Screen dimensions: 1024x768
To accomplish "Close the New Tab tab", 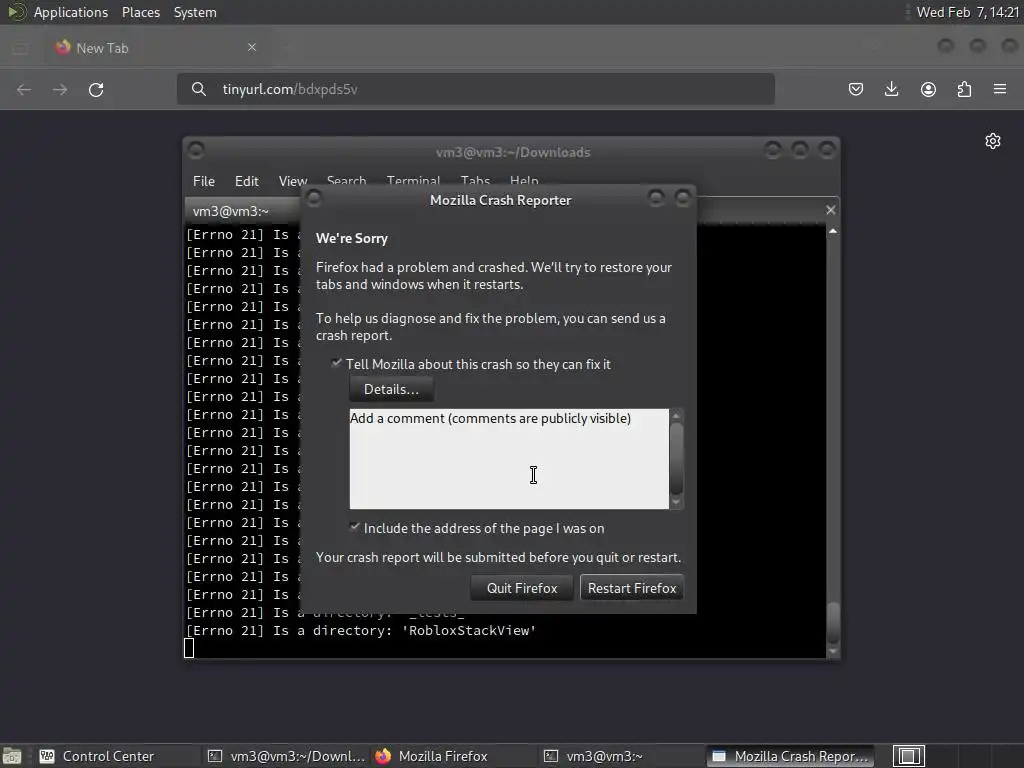I will click(x=251, y=47).
